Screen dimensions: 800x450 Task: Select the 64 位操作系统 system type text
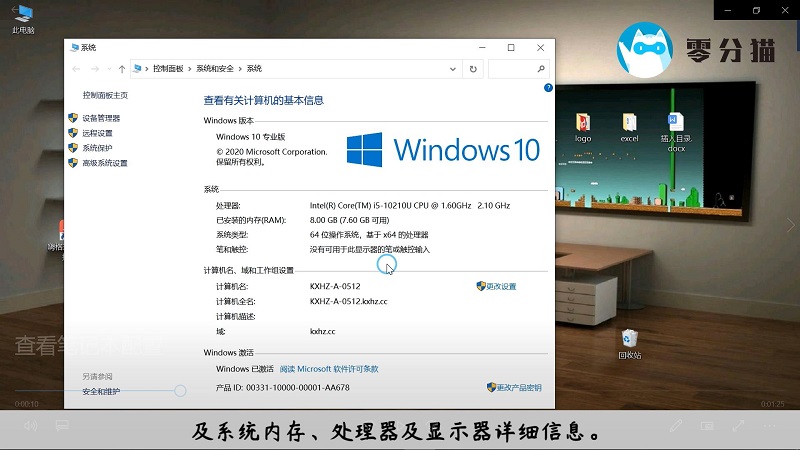[369, 235]
